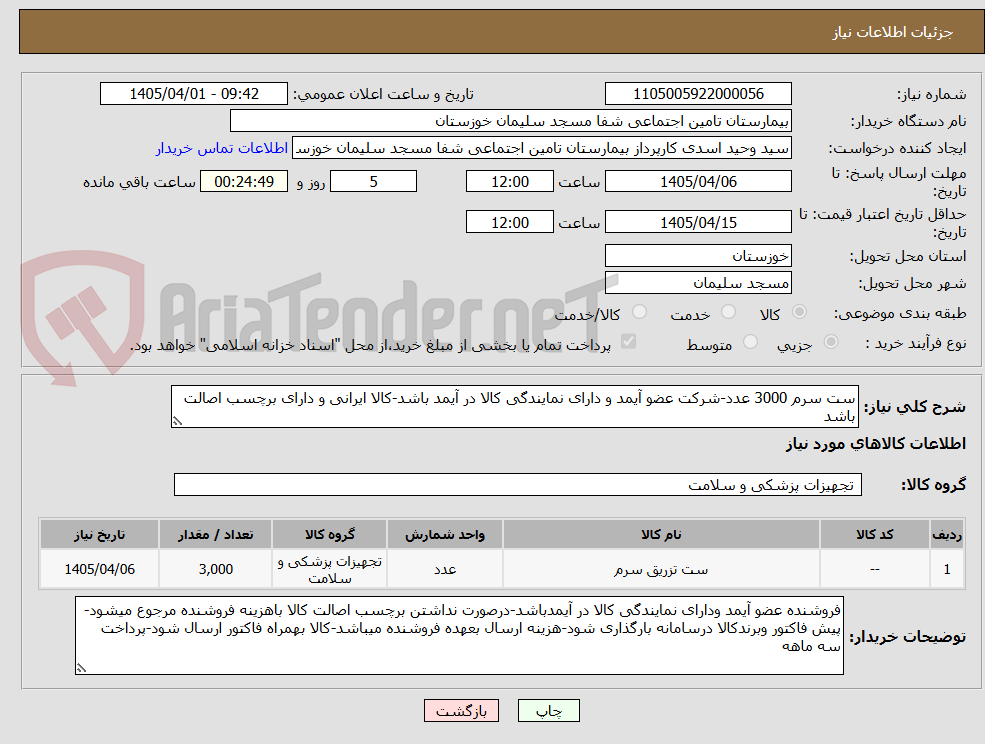
Task: Click the اطلاعات کالاهای مورد نیاز heading
Action: [876, 444]
